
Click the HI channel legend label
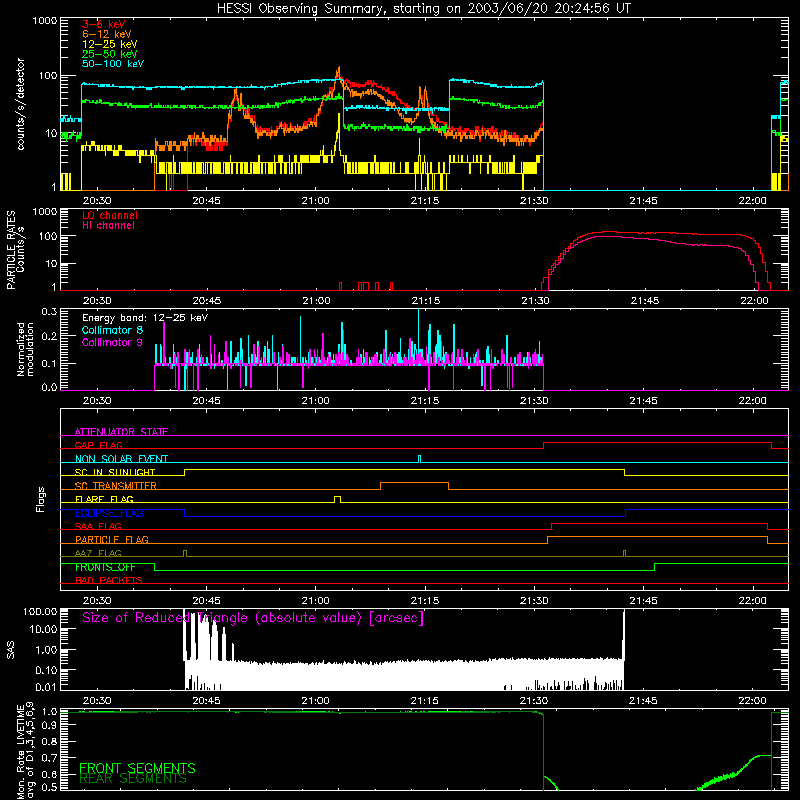click(x=108, y=226)
